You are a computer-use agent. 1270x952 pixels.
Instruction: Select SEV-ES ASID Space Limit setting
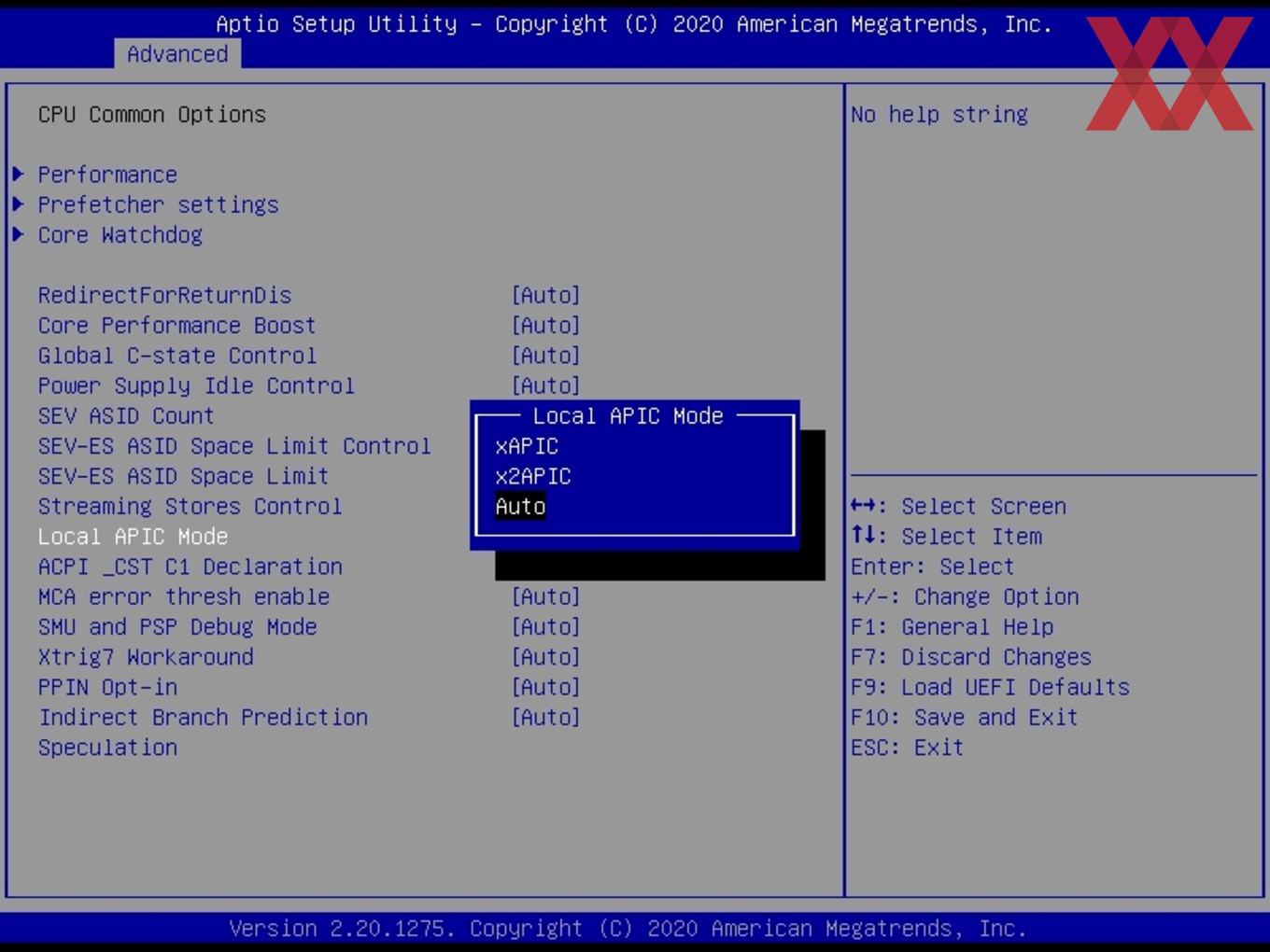183,476
